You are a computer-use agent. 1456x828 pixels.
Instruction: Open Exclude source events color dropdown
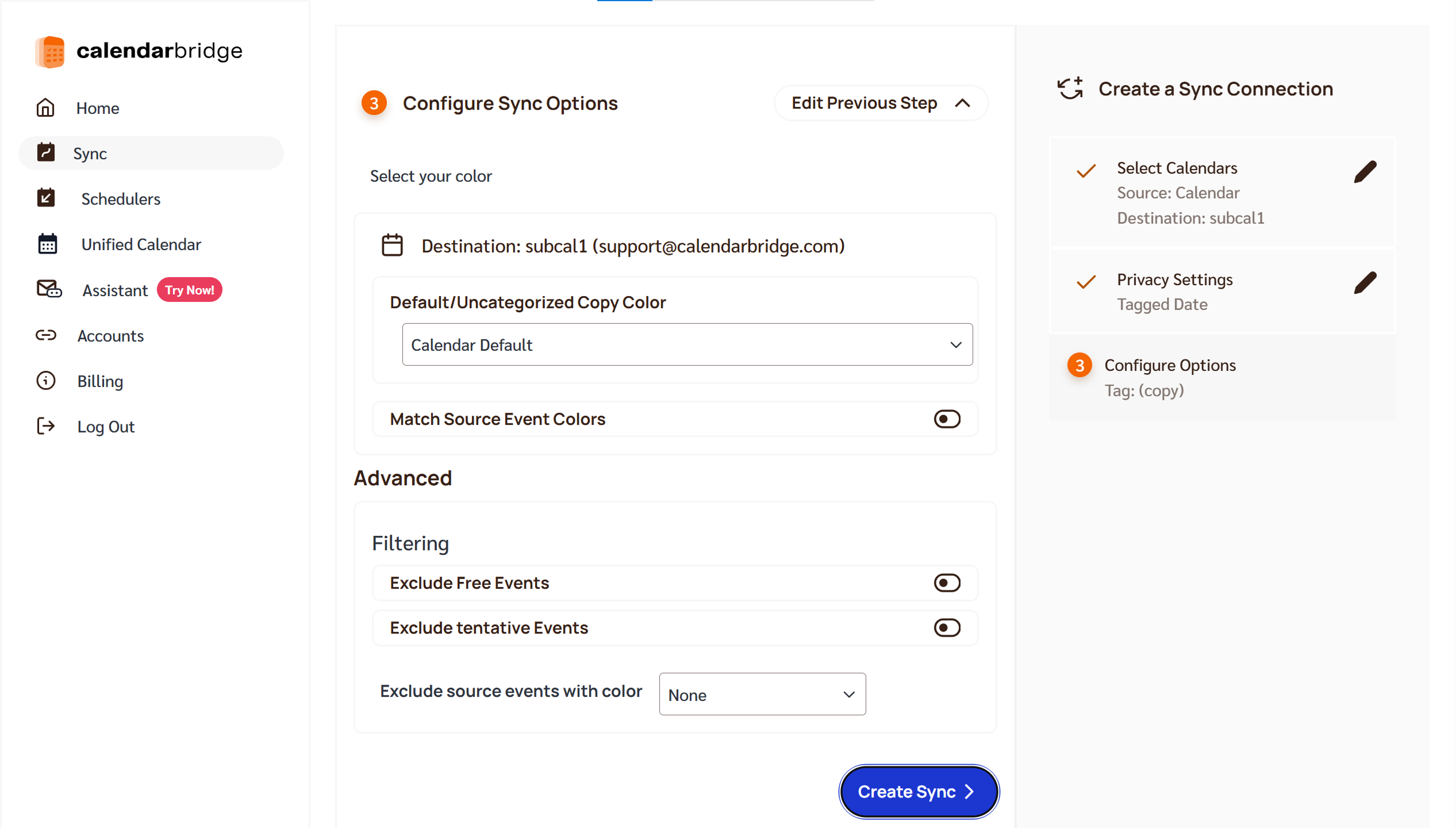coord(762,695)
